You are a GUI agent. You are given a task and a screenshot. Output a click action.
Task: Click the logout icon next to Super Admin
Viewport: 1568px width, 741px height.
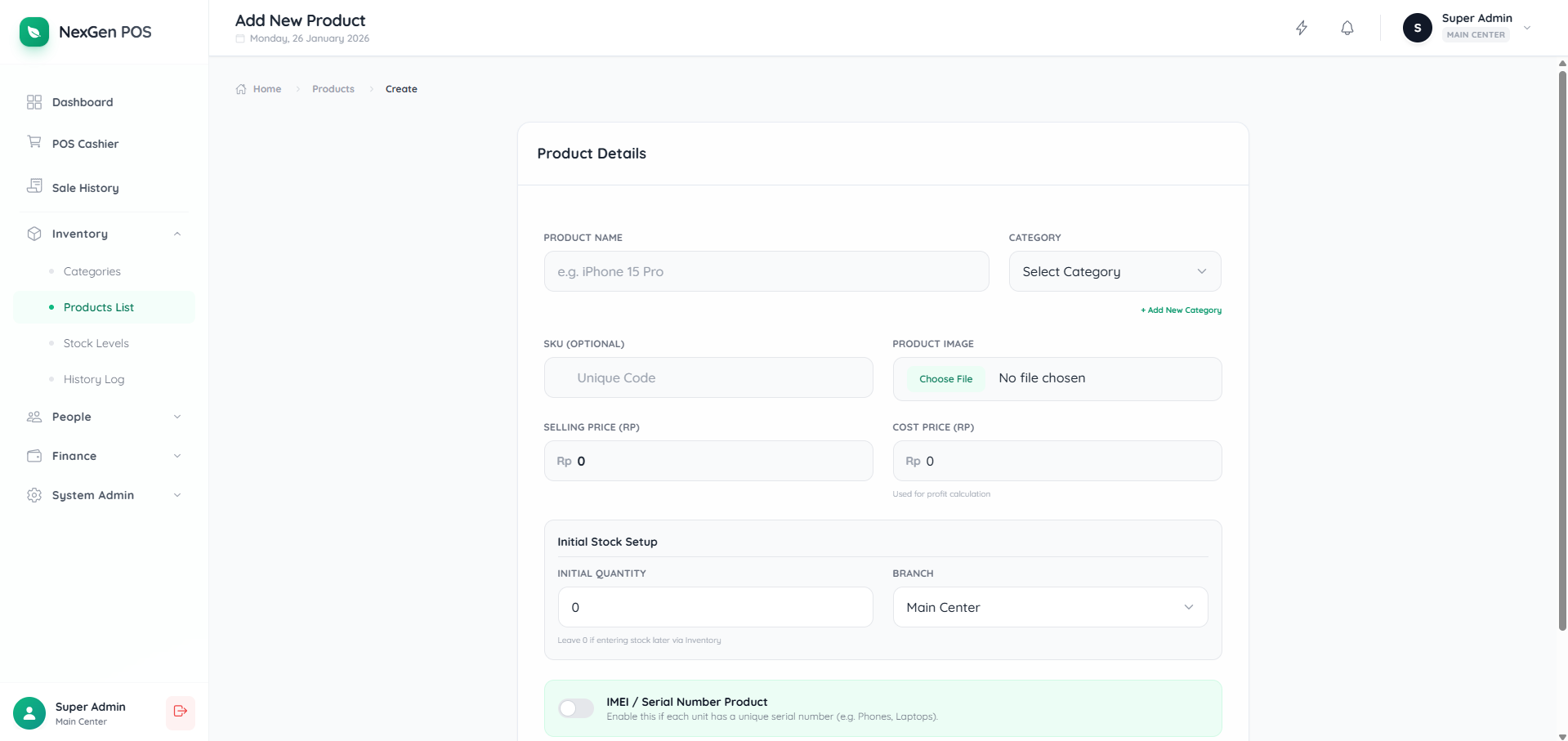click(x=180, y=712)
